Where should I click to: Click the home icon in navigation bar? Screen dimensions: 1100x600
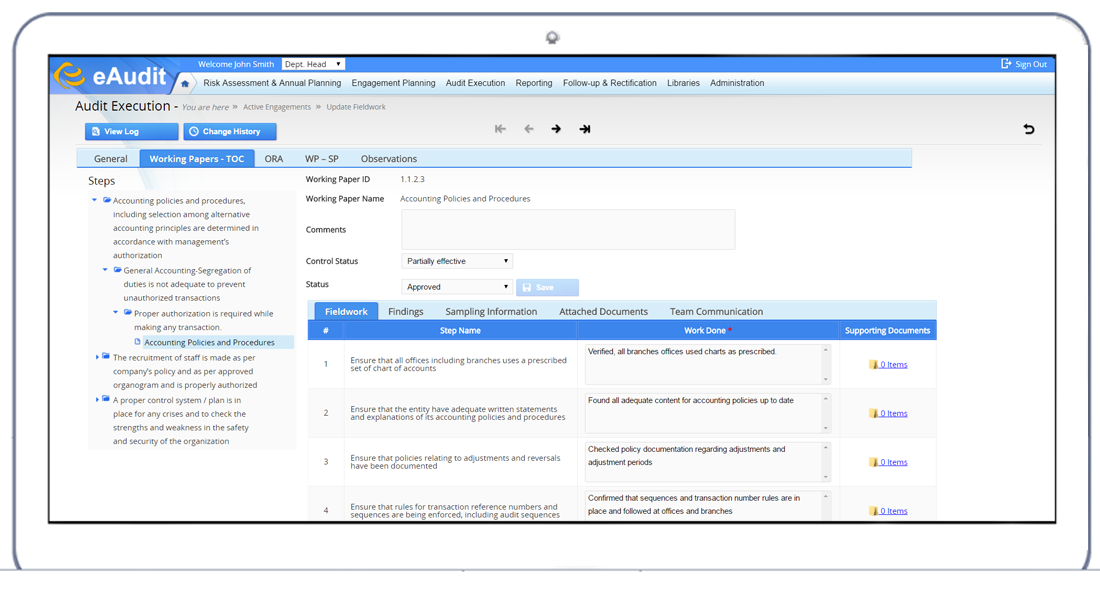(185, 84)
